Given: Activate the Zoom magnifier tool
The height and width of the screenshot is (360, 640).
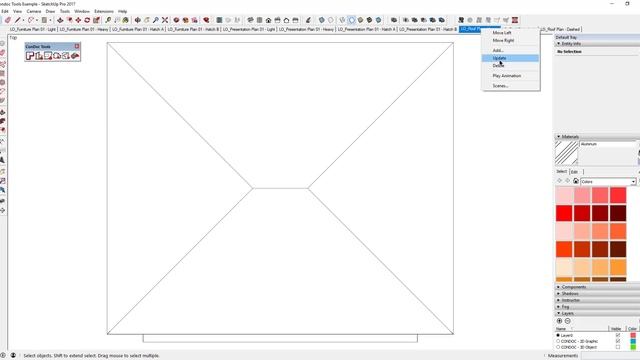Looking at the screenshot, I should 156,20.
